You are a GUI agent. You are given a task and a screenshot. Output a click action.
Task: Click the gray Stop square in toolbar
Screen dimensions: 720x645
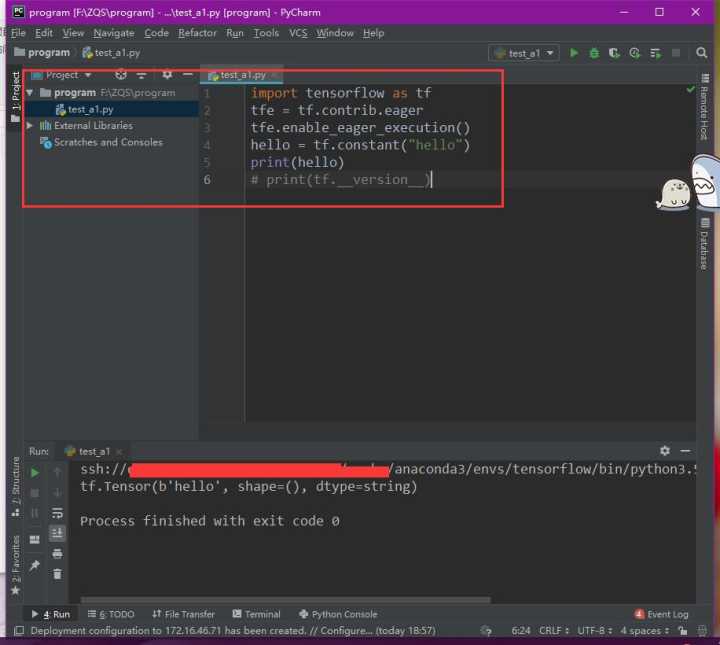tap(676, 53)
